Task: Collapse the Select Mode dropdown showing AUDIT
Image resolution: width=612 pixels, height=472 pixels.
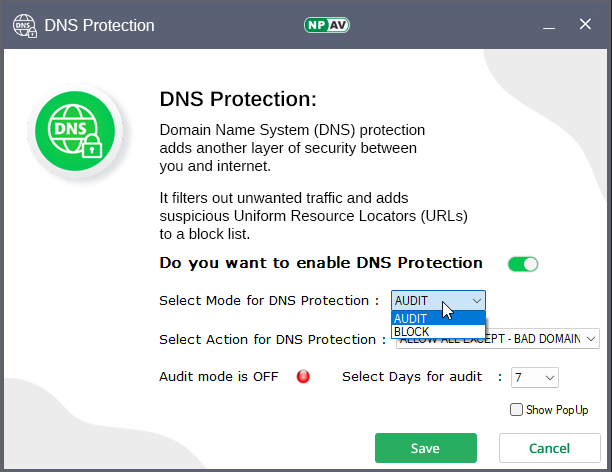Action: [477, 300]
